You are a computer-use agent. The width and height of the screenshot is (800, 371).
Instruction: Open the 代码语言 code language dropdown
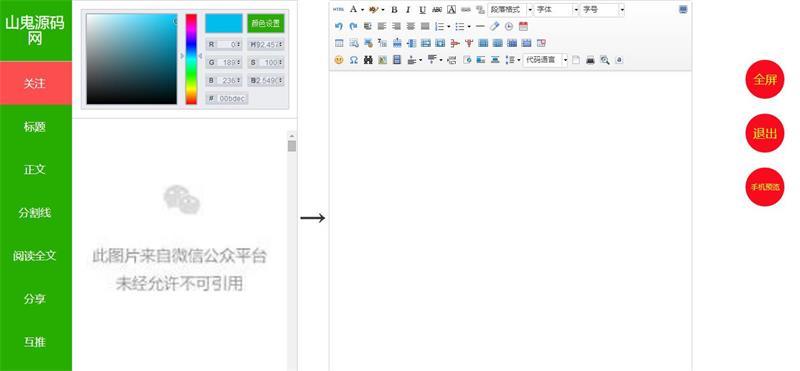point(545,60)
